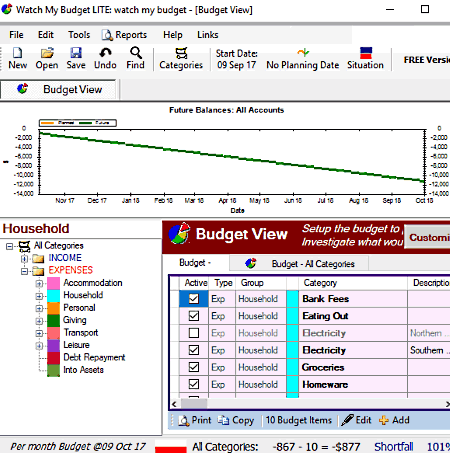Viewport: 450px width, 453px height.
Task: Click the INCOME folder icon
Action: tap(38, 258)
